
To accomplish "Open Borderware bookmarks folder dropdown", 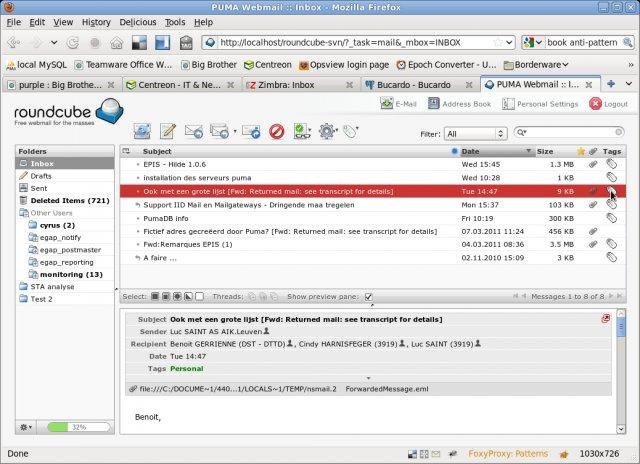I will click(536, 64).
